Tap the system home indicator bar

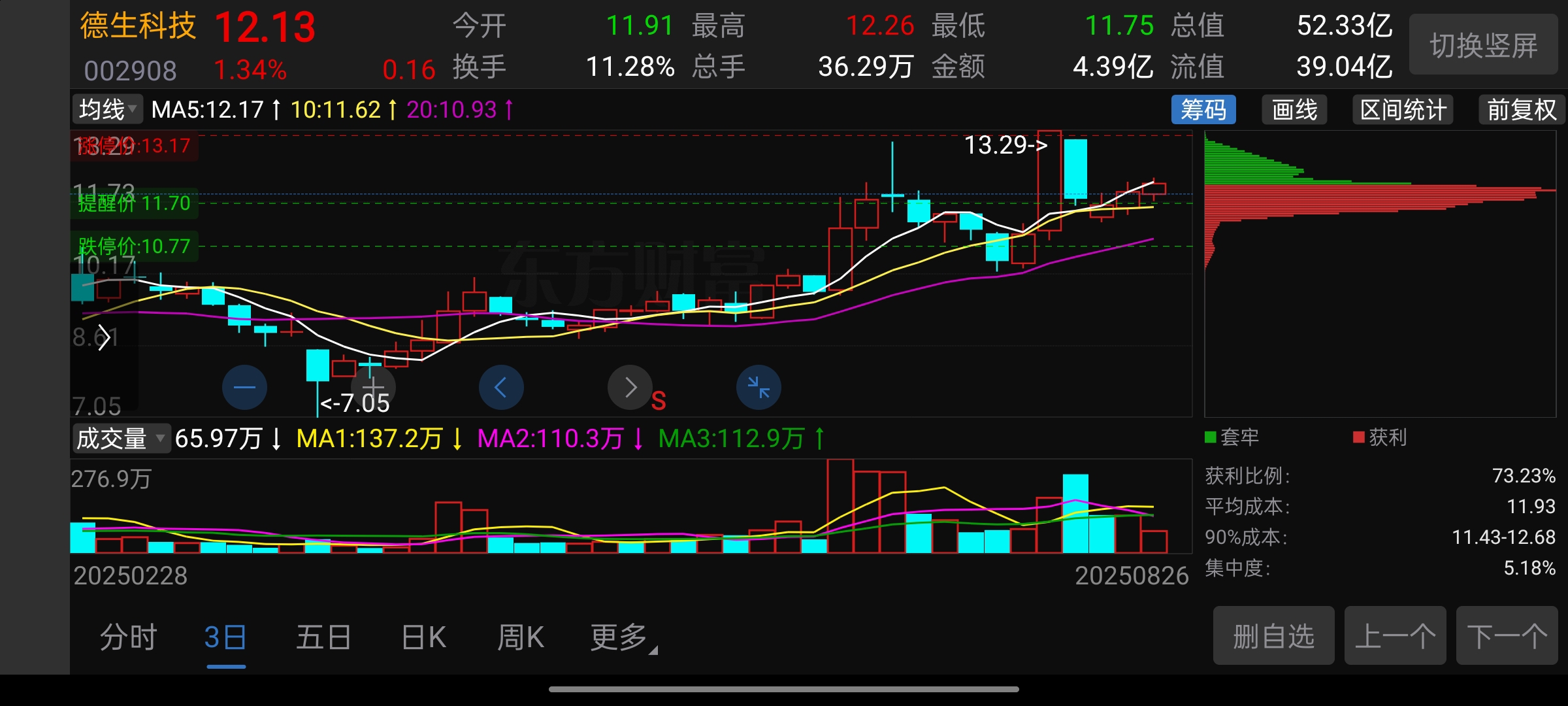click(784, 689)
